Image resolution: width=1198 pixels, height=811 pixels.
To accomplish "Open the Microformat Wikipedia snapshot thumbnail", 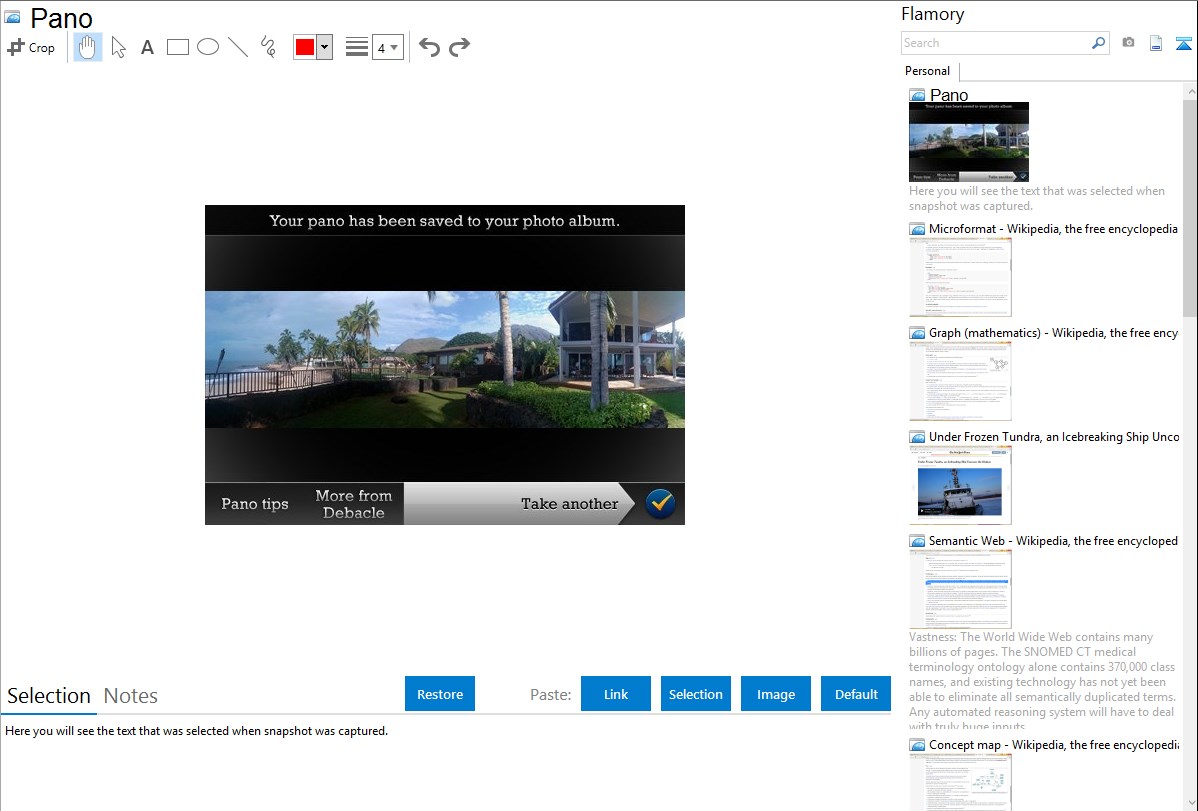I will 960,277.
